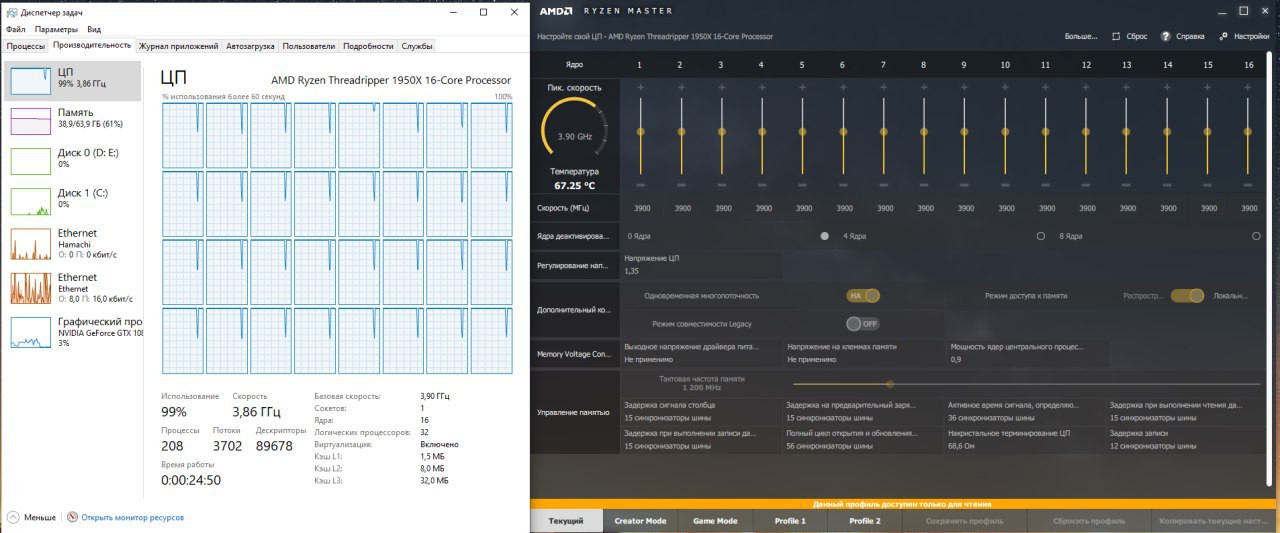Switch to Автозагрузка tab
This screenshot has width=1280, height=533.
pos(251,46)
